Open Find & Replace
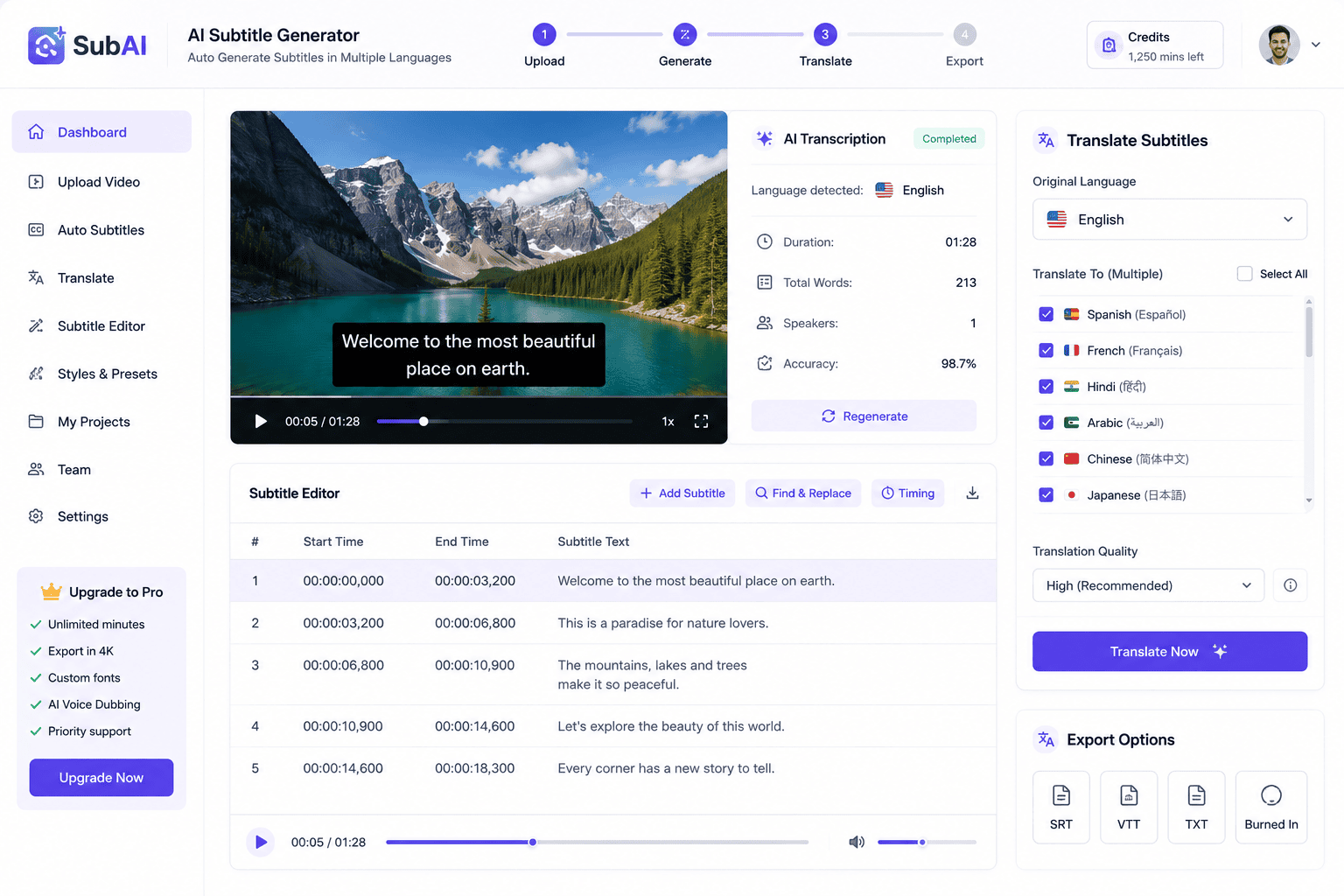The image size is (1344, 896). click(803, 493)
